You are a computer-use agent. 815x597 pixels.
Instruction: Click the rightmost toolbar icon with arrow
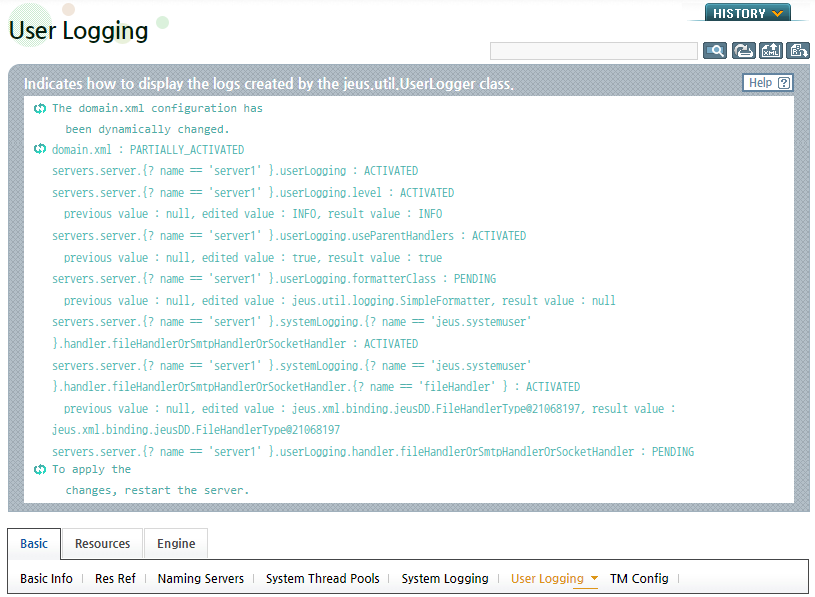pos(797,50)
